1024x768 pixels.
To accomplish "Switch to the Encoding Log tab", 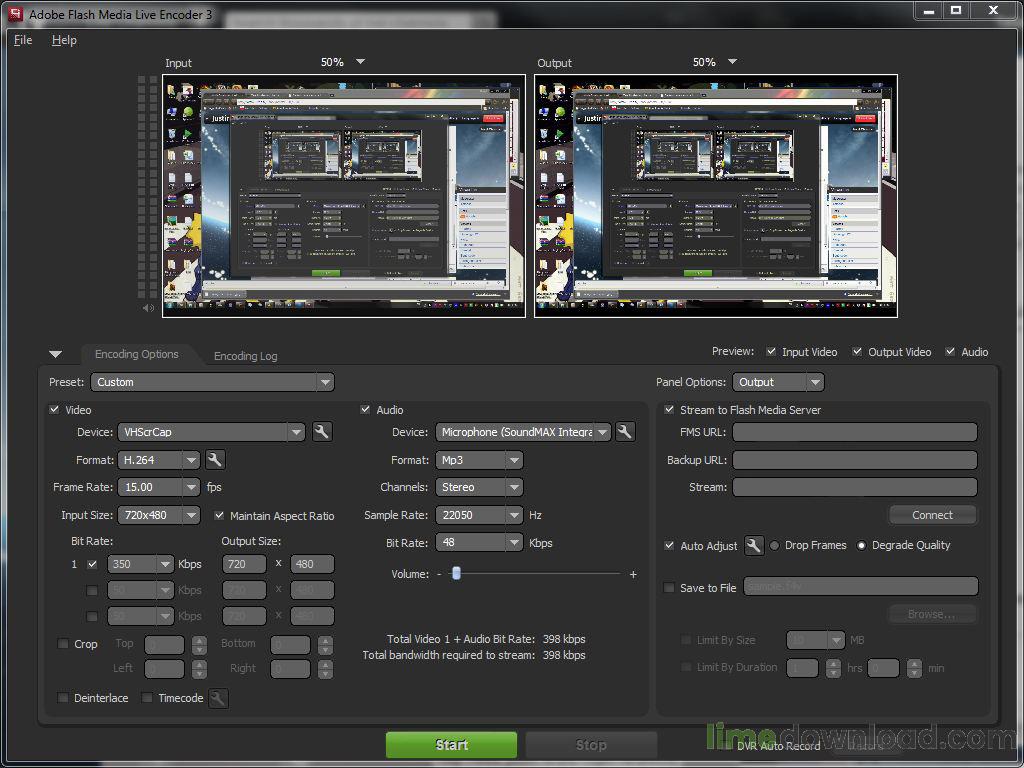I will click(245, 355).
